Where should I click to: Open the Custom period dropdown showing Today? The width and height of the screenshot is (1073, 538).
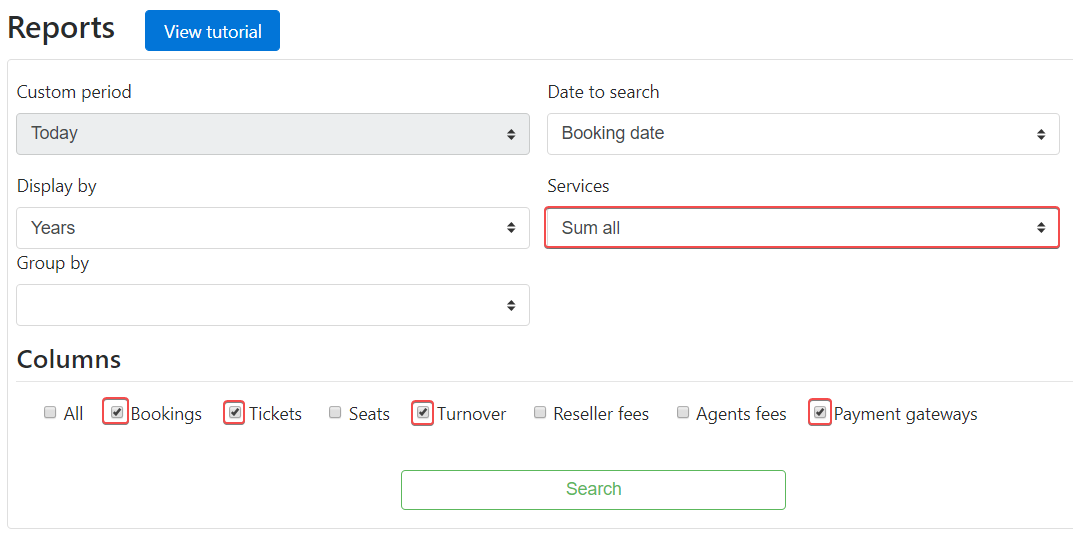tap(273, 133)
